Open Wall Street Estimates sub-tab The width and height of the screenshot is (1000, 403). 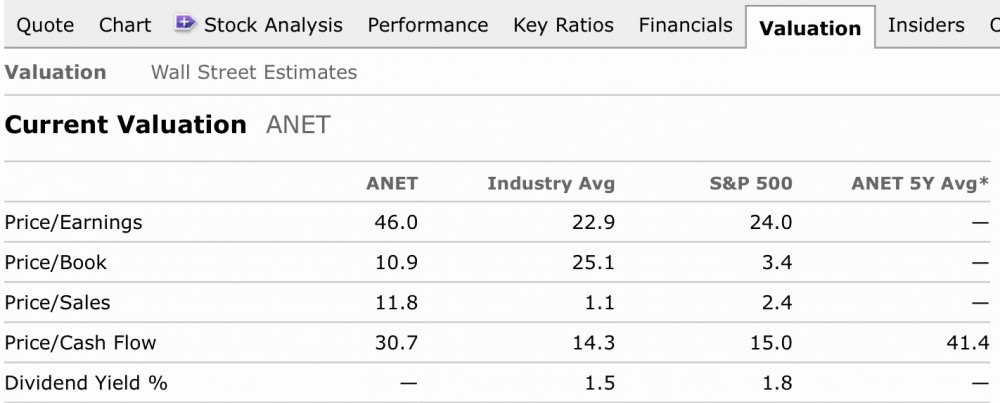pos(253,72)
